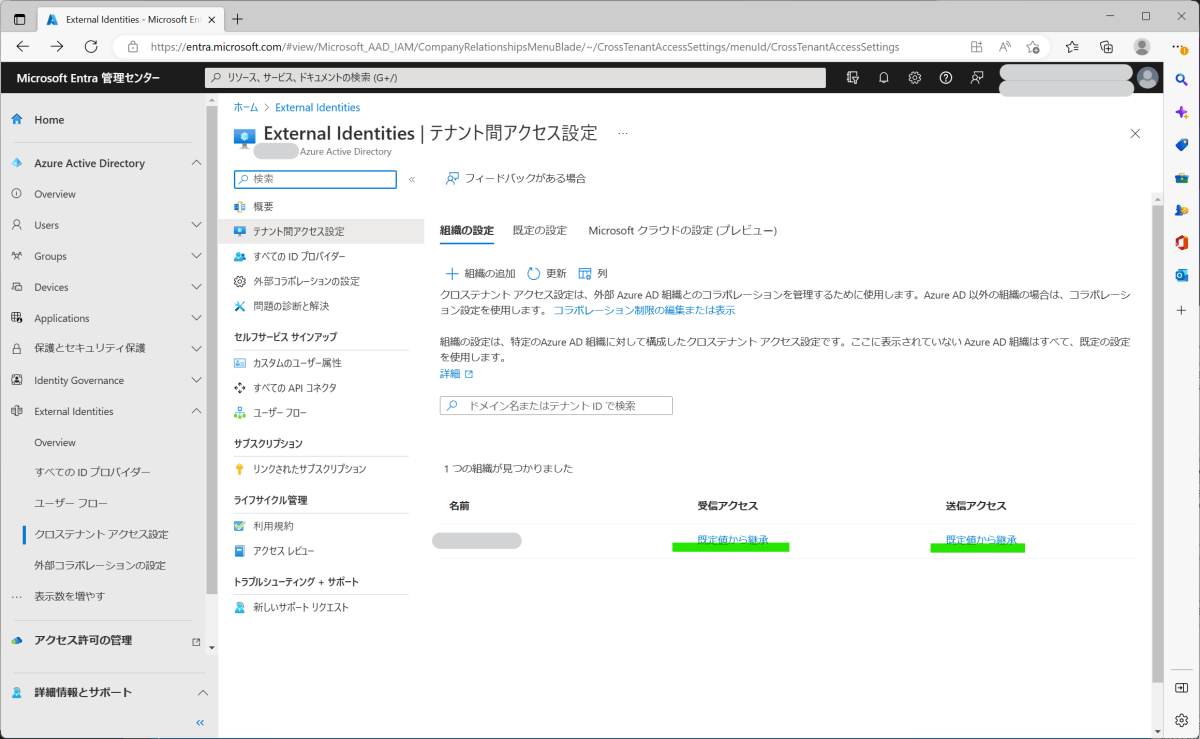
Task: Switch to 組織の設定 tab
Action: (x=467, y=231)
